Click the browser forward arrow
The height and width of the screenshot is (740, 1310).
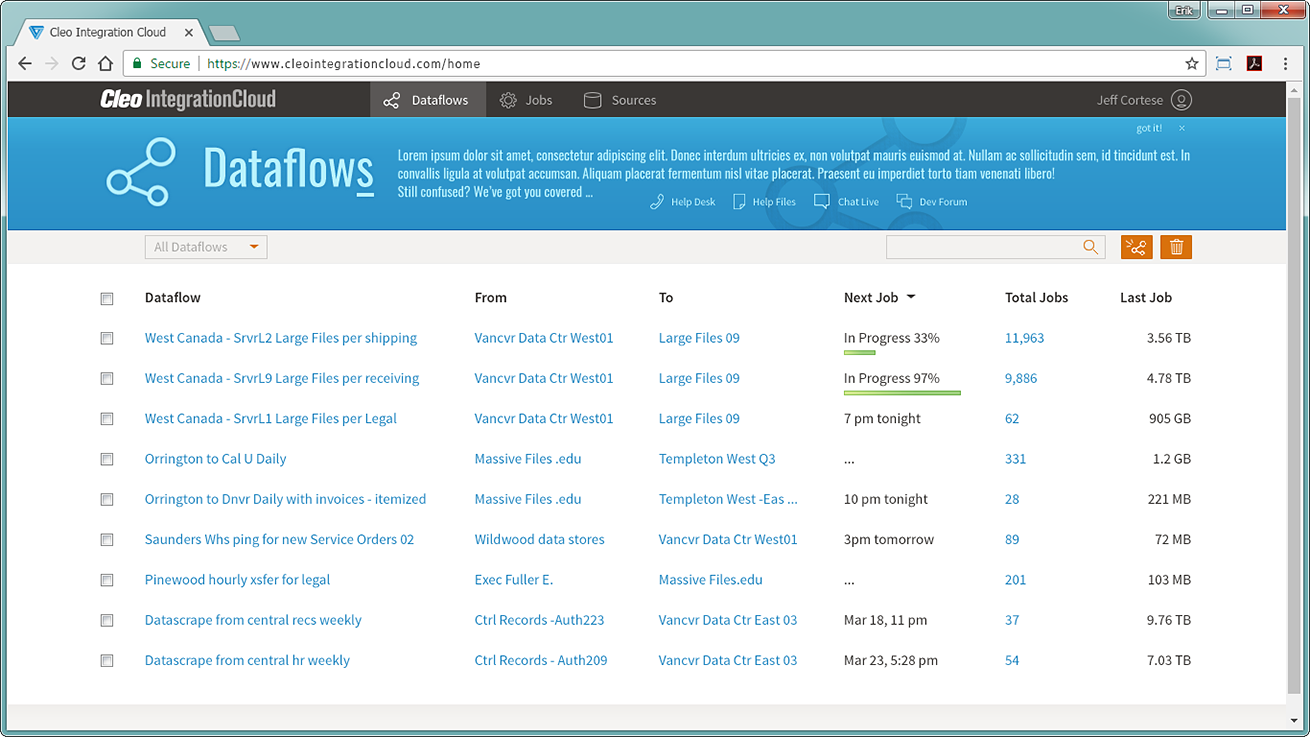(52, 63)
